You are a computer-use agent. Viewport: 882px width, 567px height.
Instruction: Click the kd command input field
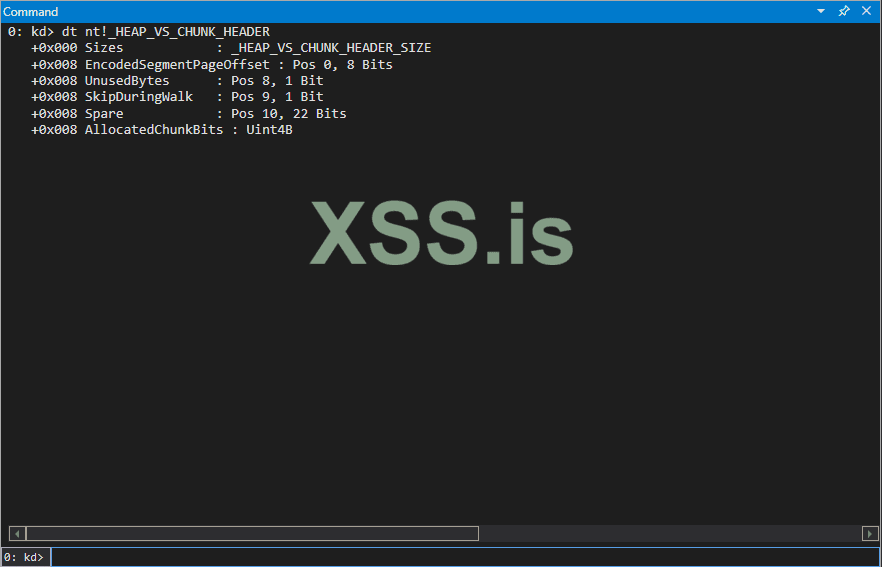[466, 557]
